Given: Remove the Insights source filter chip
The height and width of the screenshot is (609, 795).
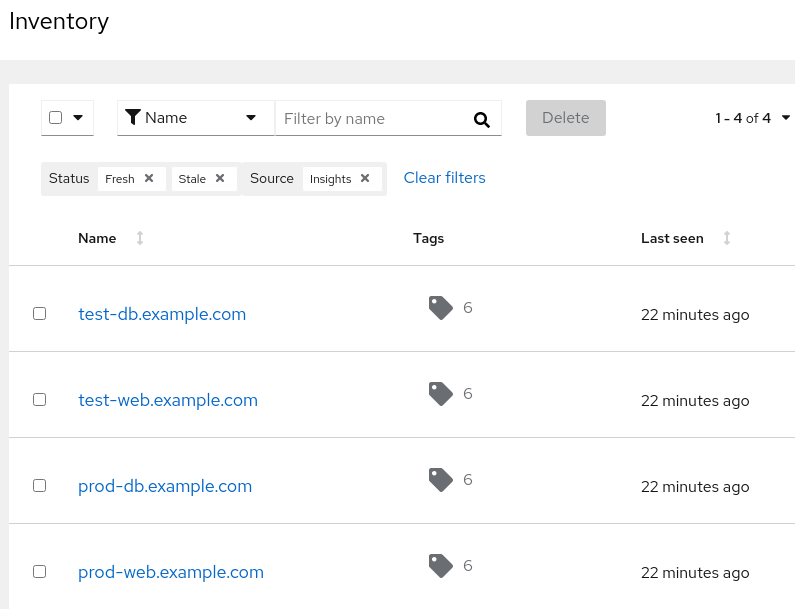Looking at the screenshot, I should (x=365, y=178).
